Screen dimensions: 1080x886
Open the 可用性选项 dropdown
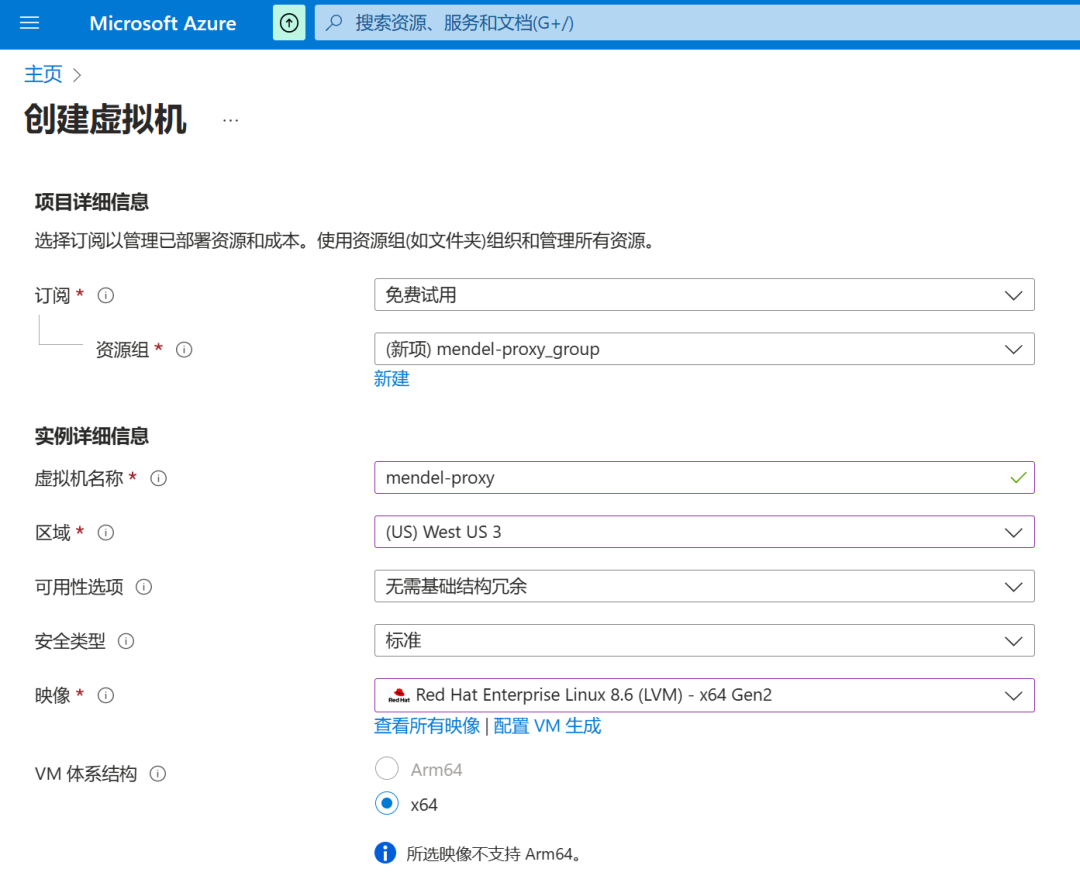[704, 586]
